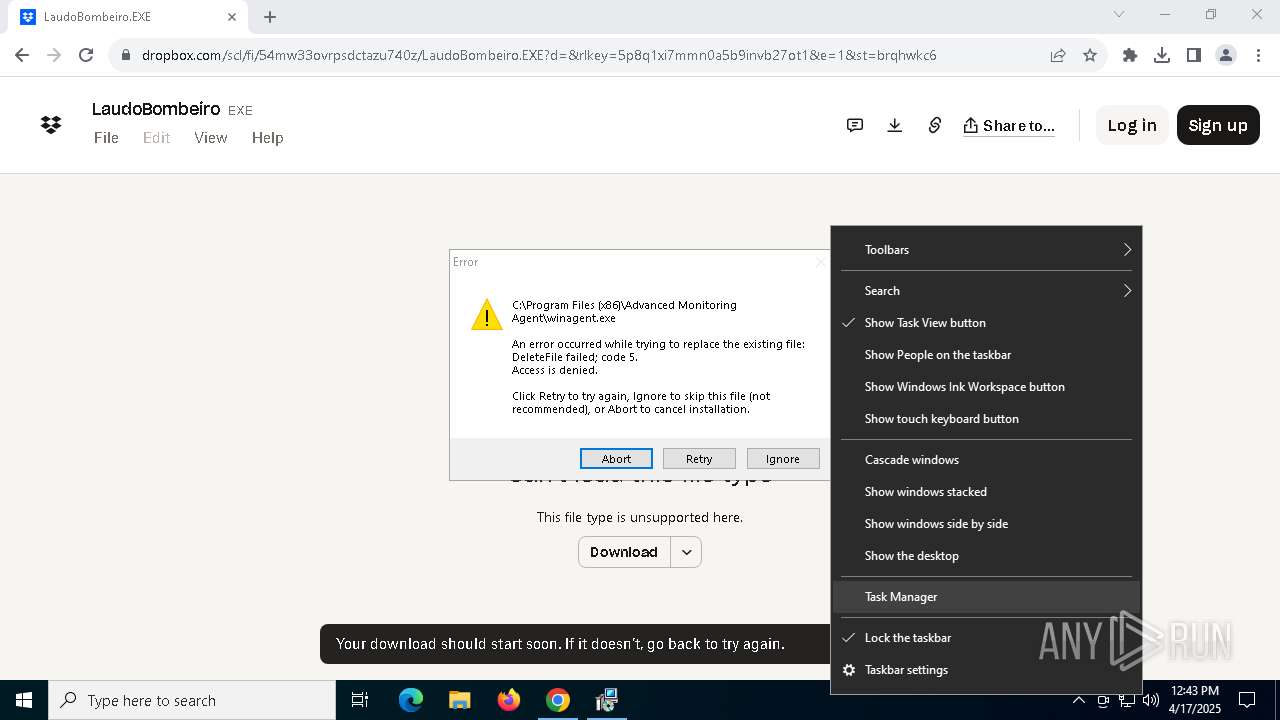Open Chrome downloads tray icon
Image resolution: width=1280 pixels, height=720 pixels.
[x=1162, y=55]
